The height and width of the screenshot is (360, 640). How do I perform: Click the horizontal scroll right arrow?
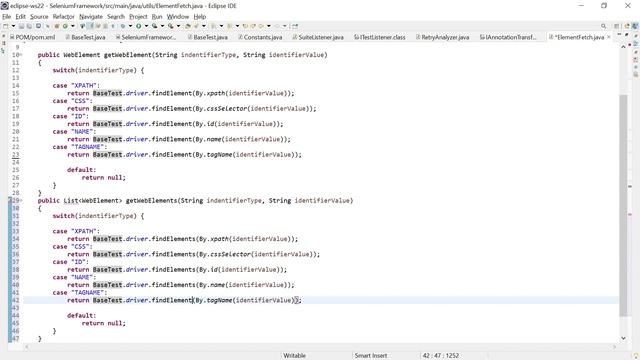click(x=614, y=347)
